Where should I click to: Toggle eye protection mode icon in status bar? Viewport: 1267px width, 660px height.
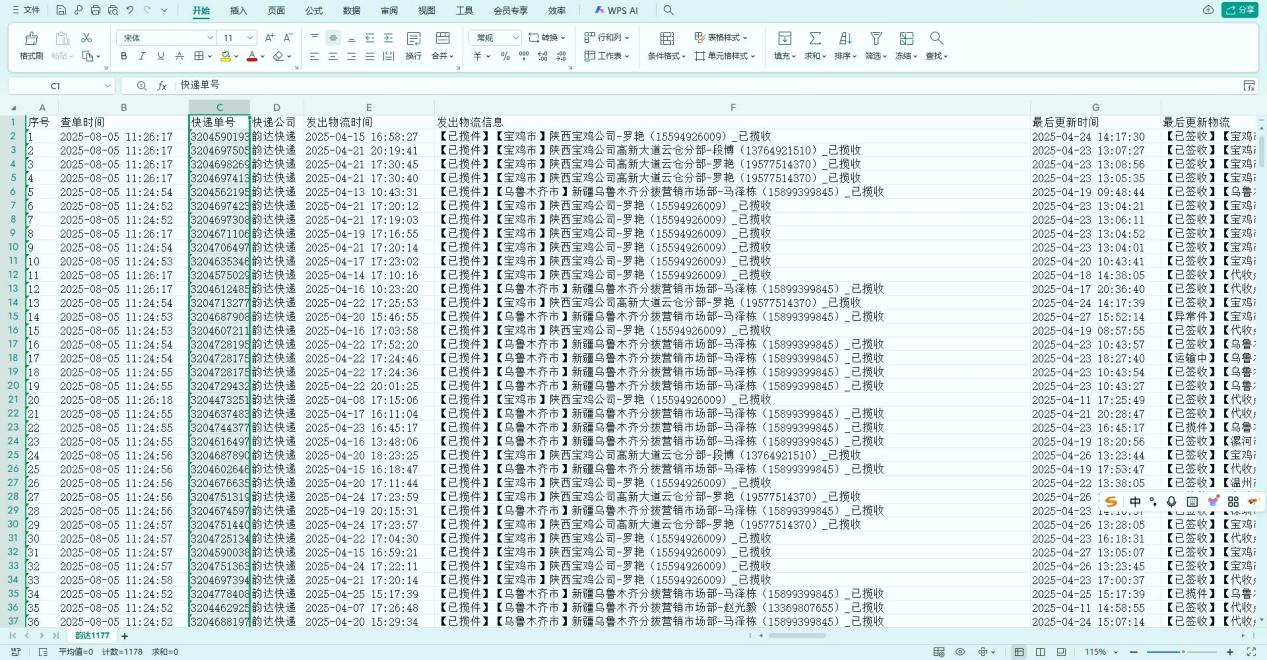pyautogui.click(x=960, y=652)
